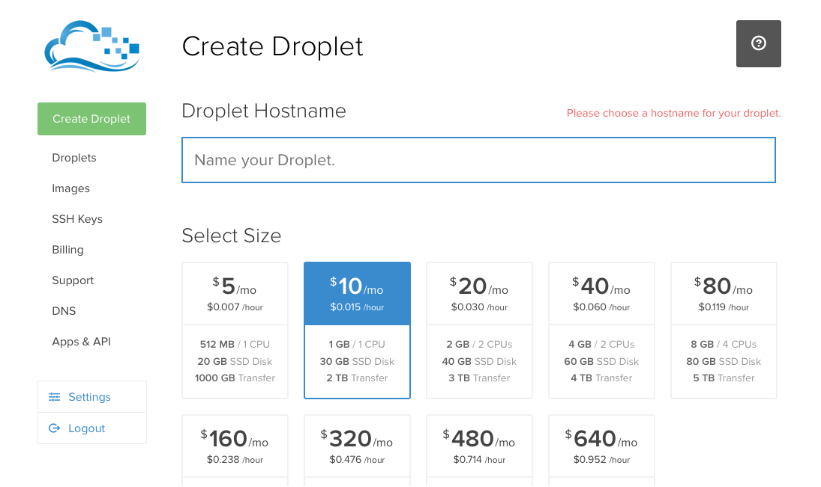This screenshot has width=821, height=487.
Task: Select the $160/mo droplet size
Action: (x=235, y=450)
